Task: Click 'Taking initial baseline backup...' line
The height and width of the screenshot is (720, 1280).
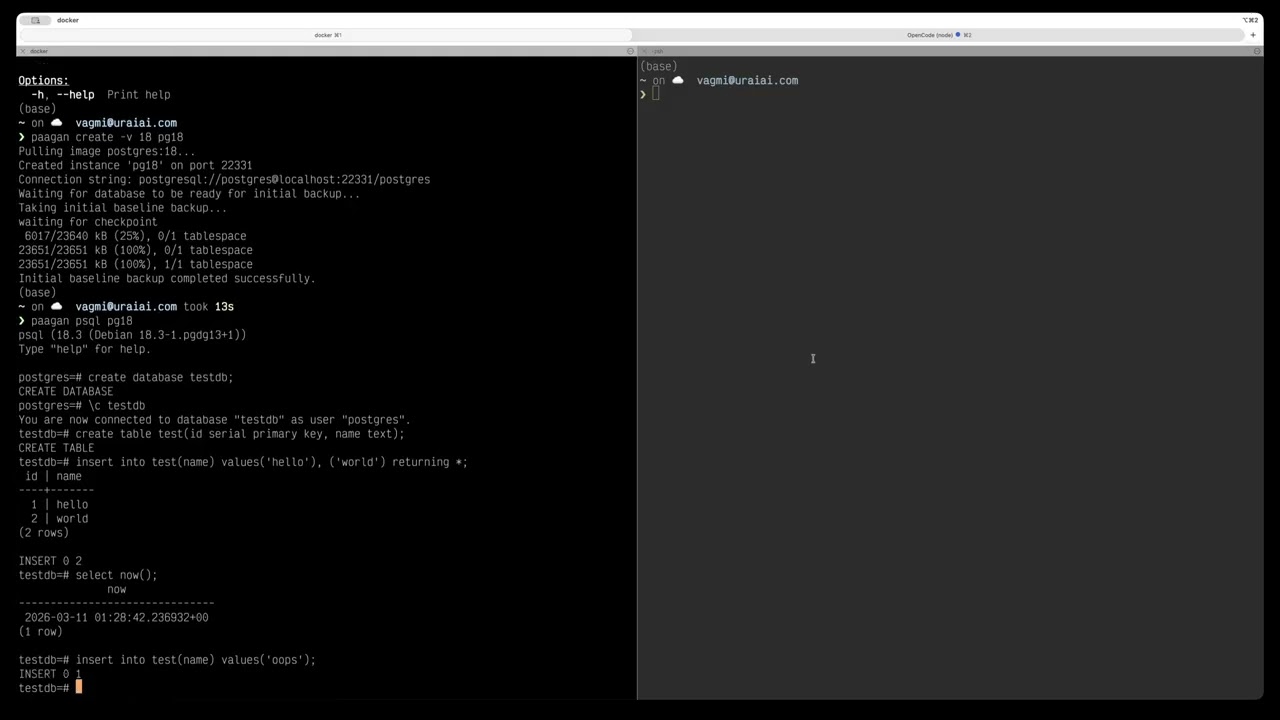Action: [122, 208]
